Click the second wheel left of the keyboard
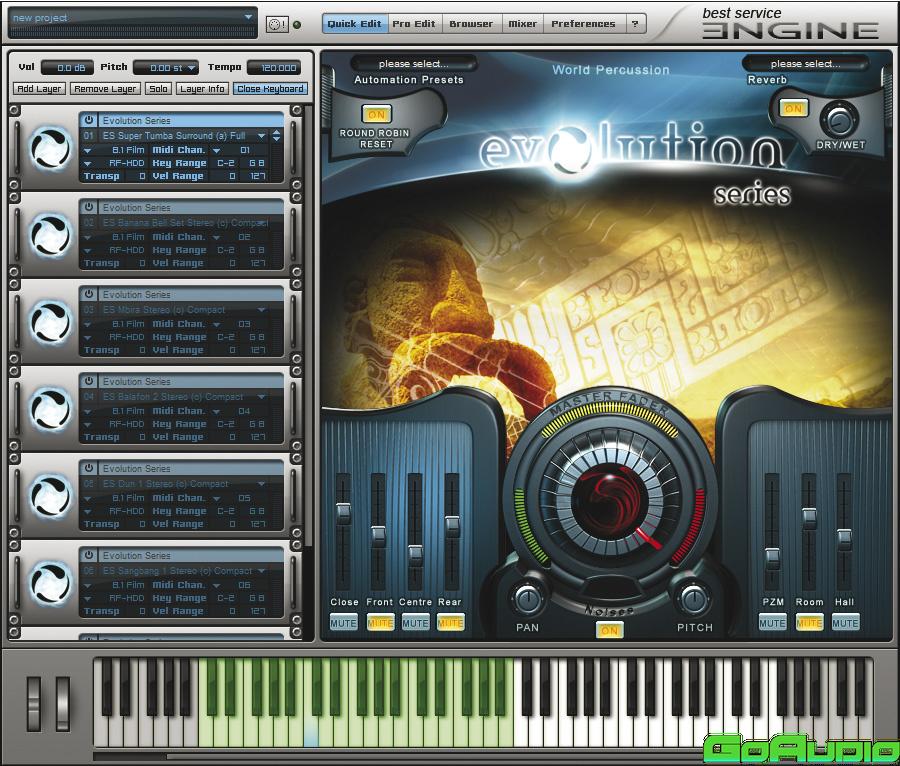The width and height of the screenshot is (900, 766). click(63, 703)
